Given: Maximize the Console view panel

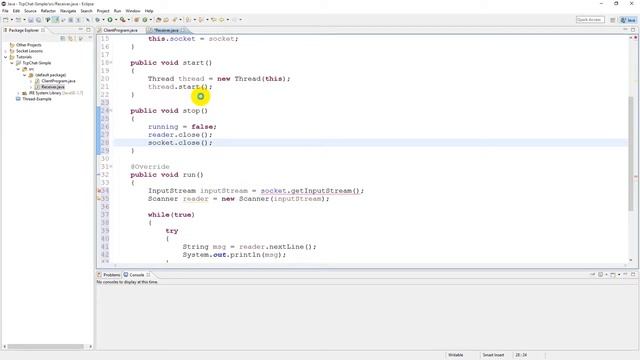Looking at the screenshot, I should 633,275.
